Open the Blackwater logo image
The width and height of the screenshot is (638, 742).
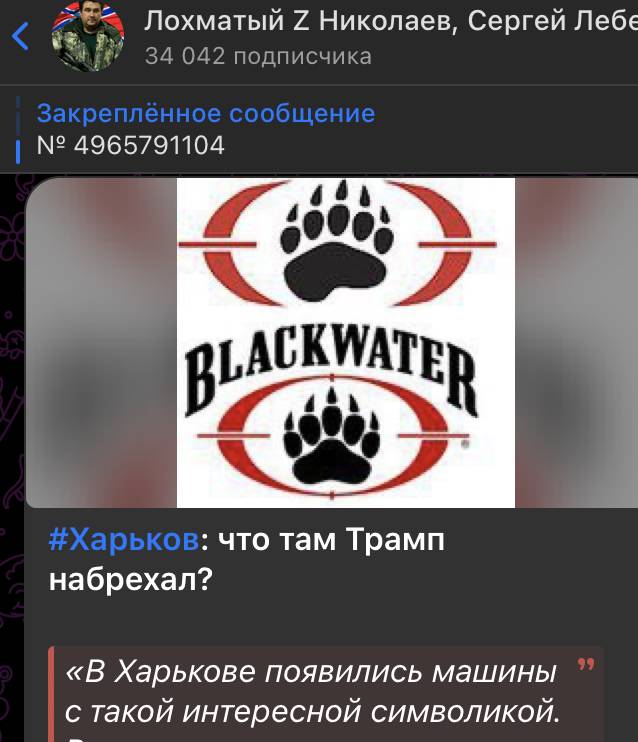coord(346,343)
